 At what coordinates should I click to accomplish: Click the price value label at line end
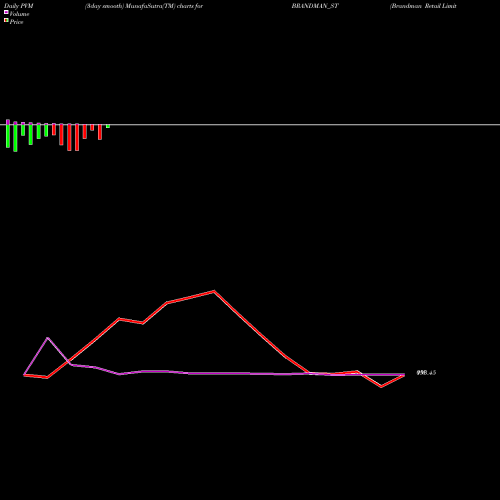click(426, 373)
